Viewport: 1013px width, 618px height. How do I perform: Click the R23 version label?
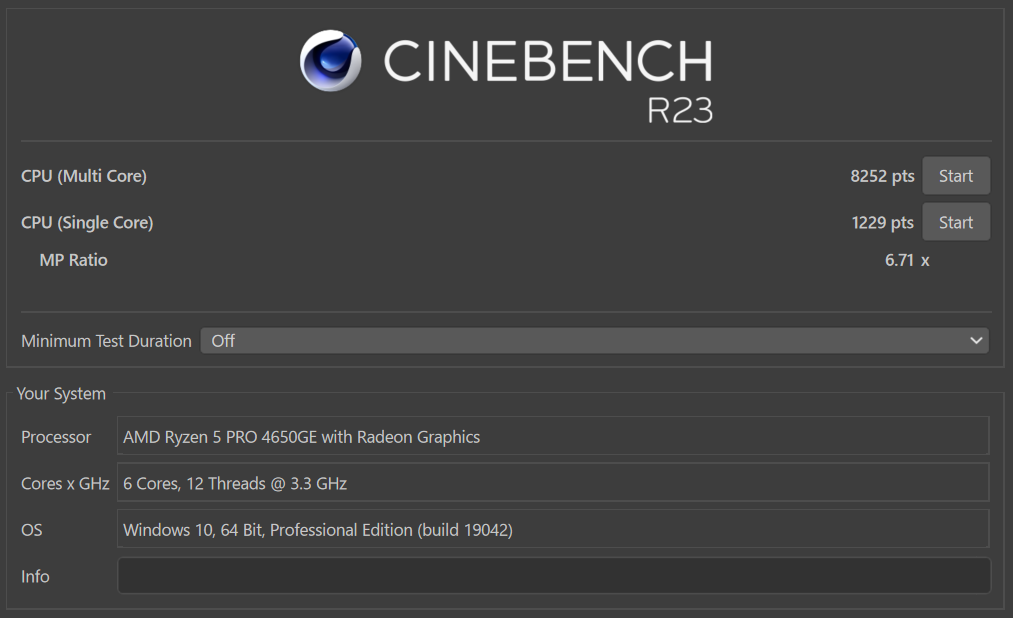680,110
